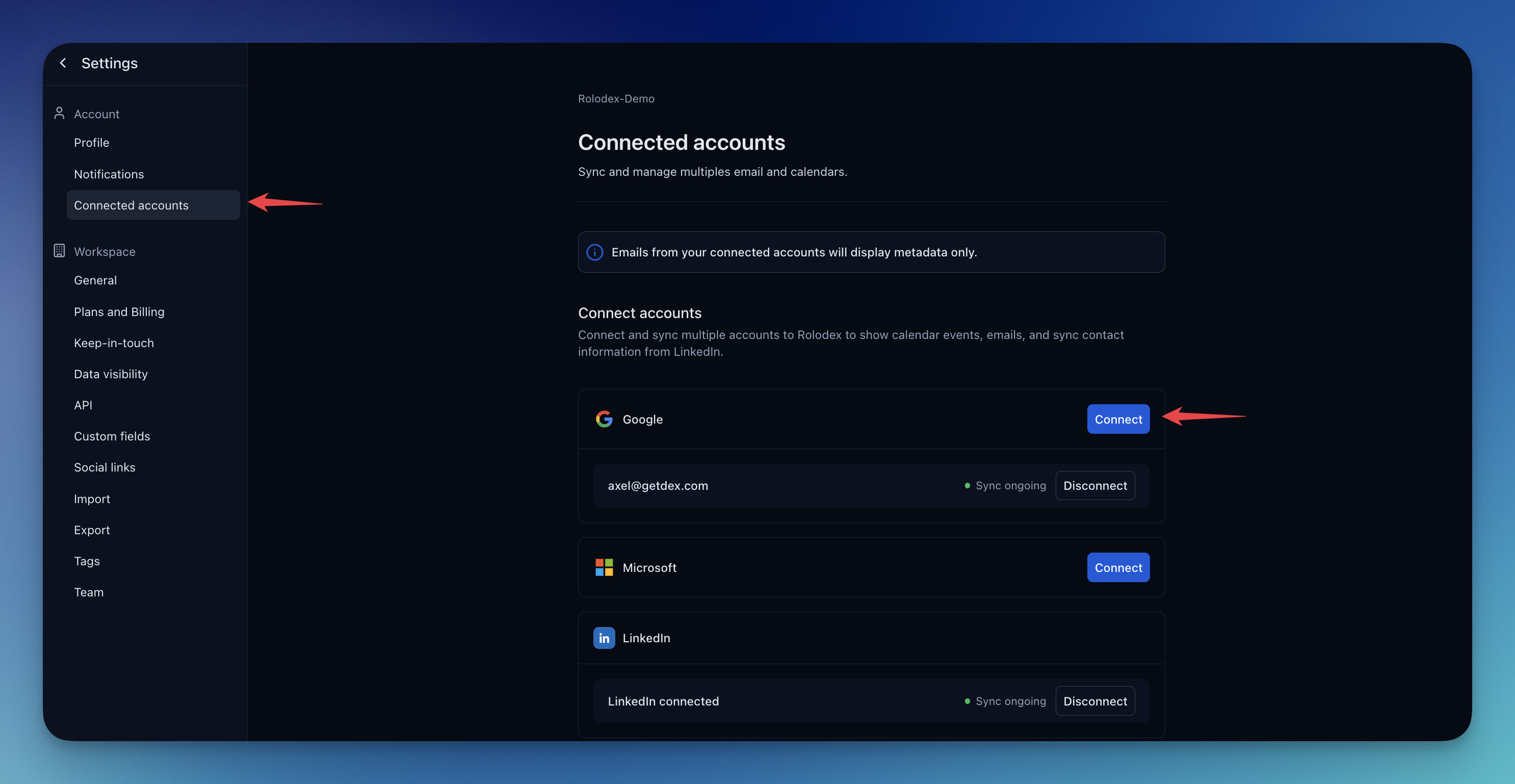The height and width of the screenshot is (784, 1515).
Task: Disconnect axel@getdex.com account
Action: click(1094, 486)
